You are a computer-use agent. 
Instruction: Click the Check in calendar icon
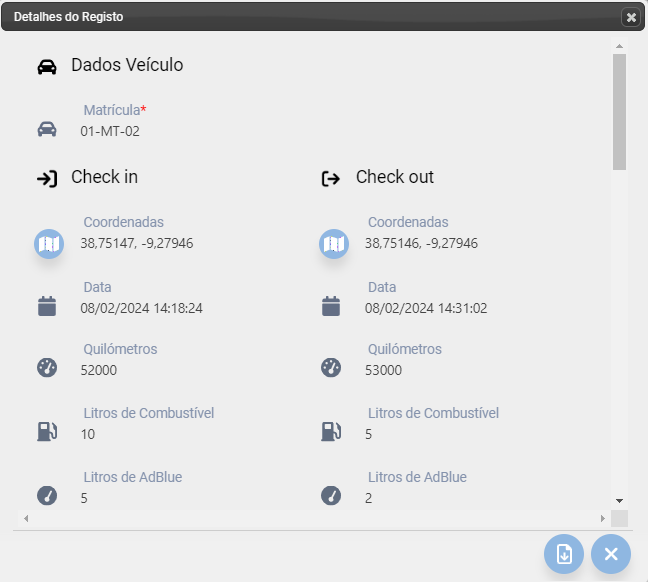tap(47, 306)
